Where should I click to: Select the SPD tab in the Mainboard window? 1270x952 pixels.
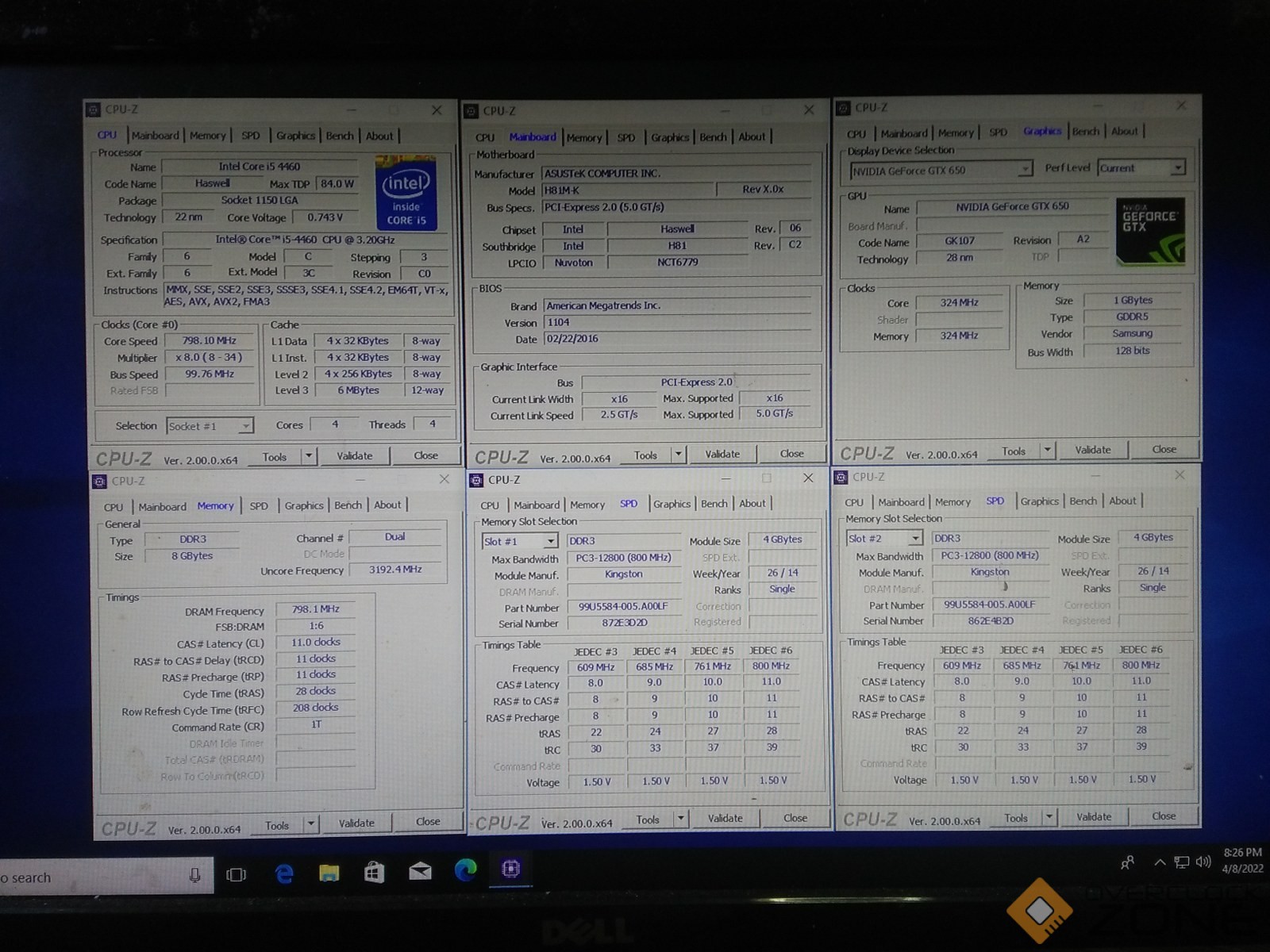pos(626,137)
